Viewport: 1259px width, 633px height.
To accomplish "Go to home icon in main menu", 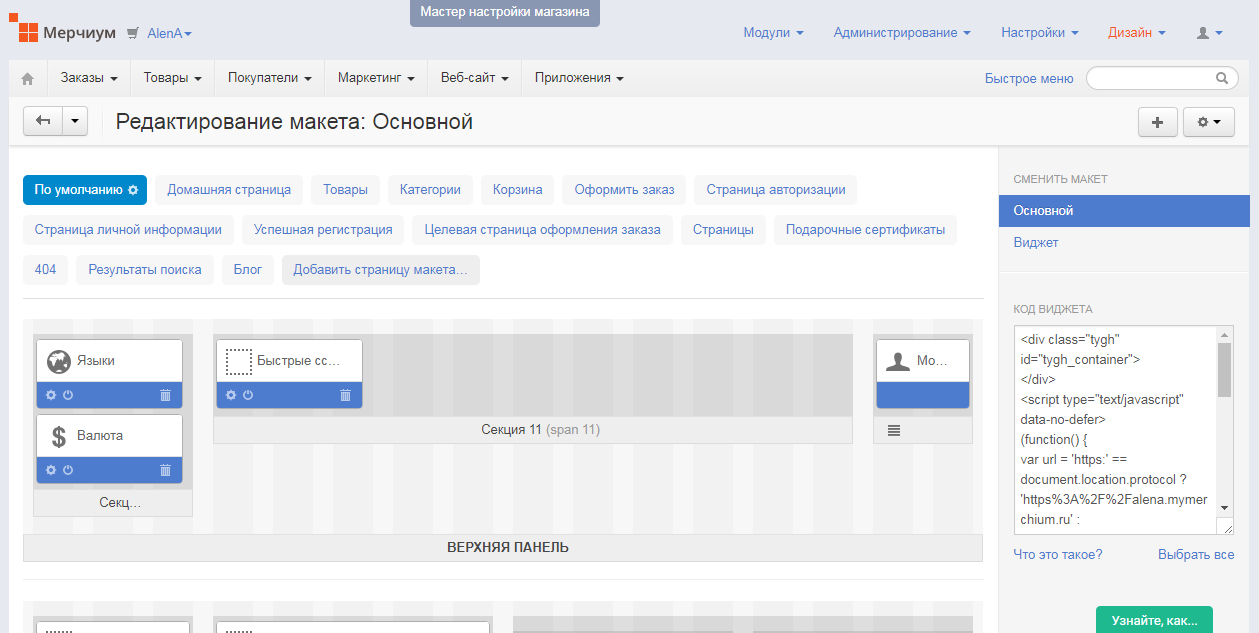I will coord(28,78).
